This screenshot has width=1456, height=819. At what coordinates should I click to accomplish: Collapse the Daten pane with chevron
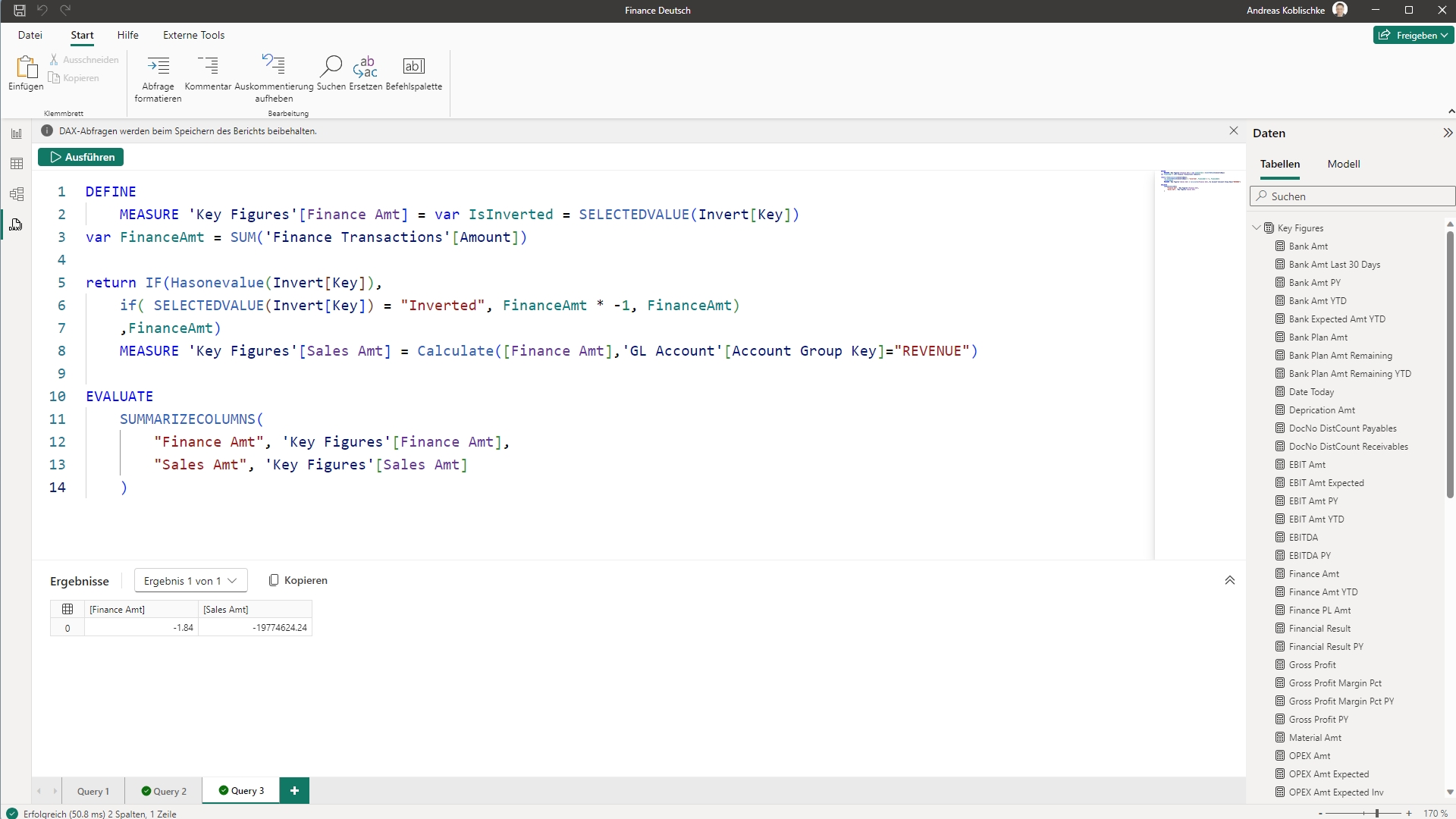pyautogui.click(x=1447, y=133)
